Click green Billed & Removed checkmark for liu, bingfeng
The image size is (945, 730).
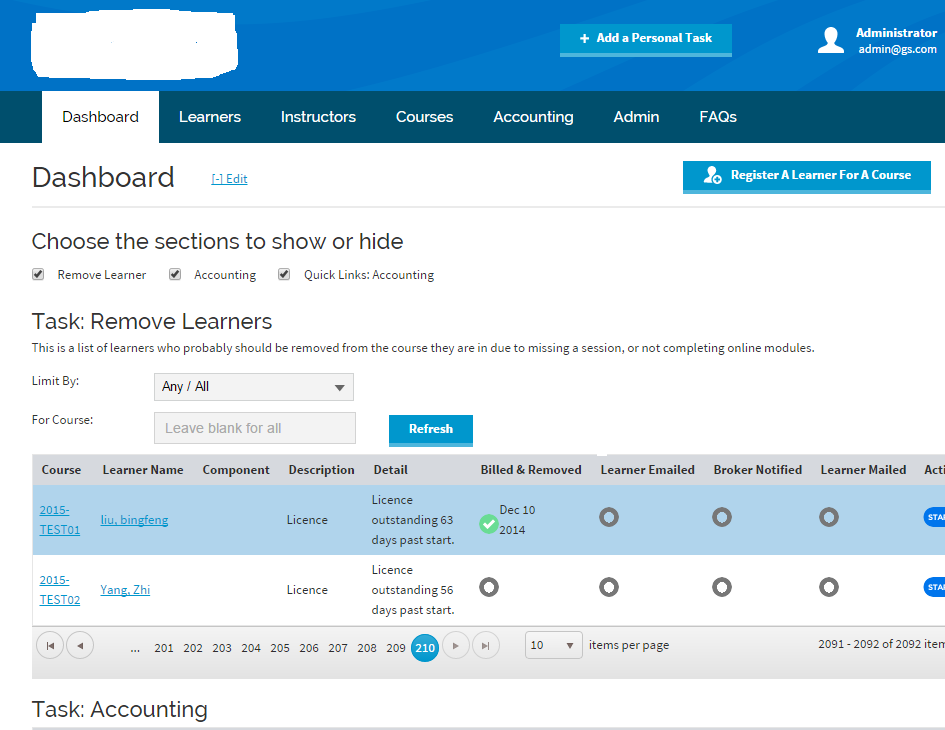coord(489,524)
